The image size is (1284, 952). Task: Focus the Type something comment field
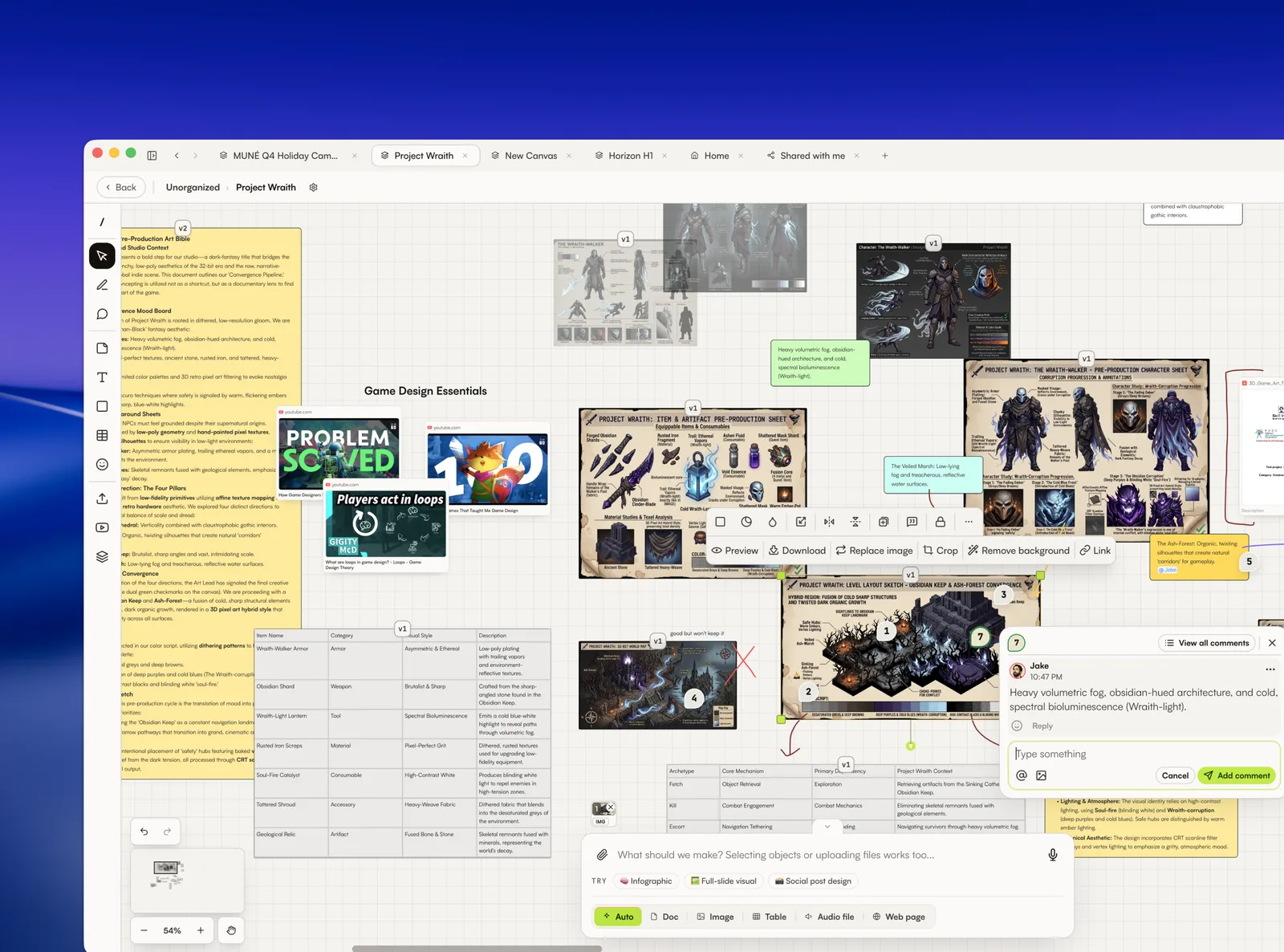click(x=1144, y=754)
